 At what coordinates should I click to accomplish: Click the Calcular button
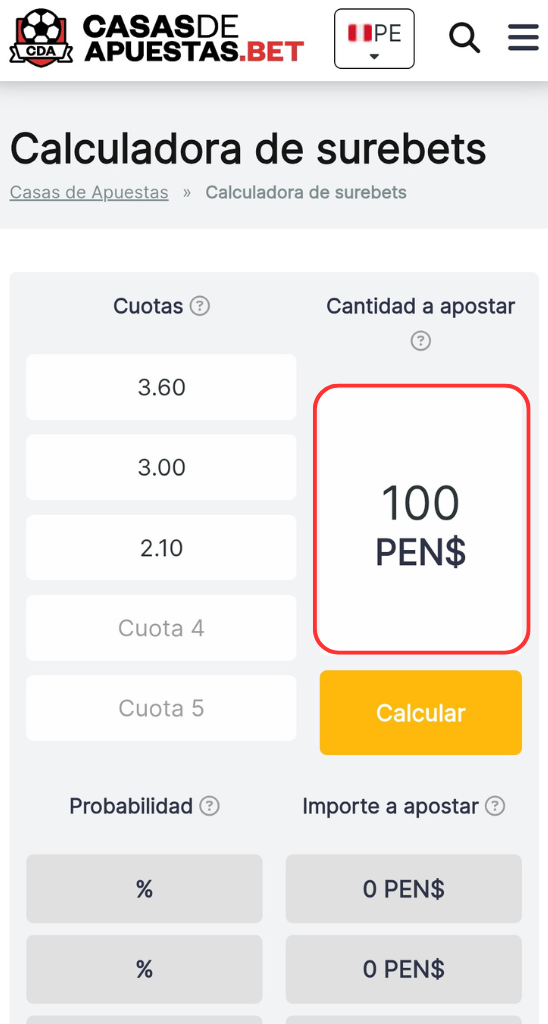421,712
